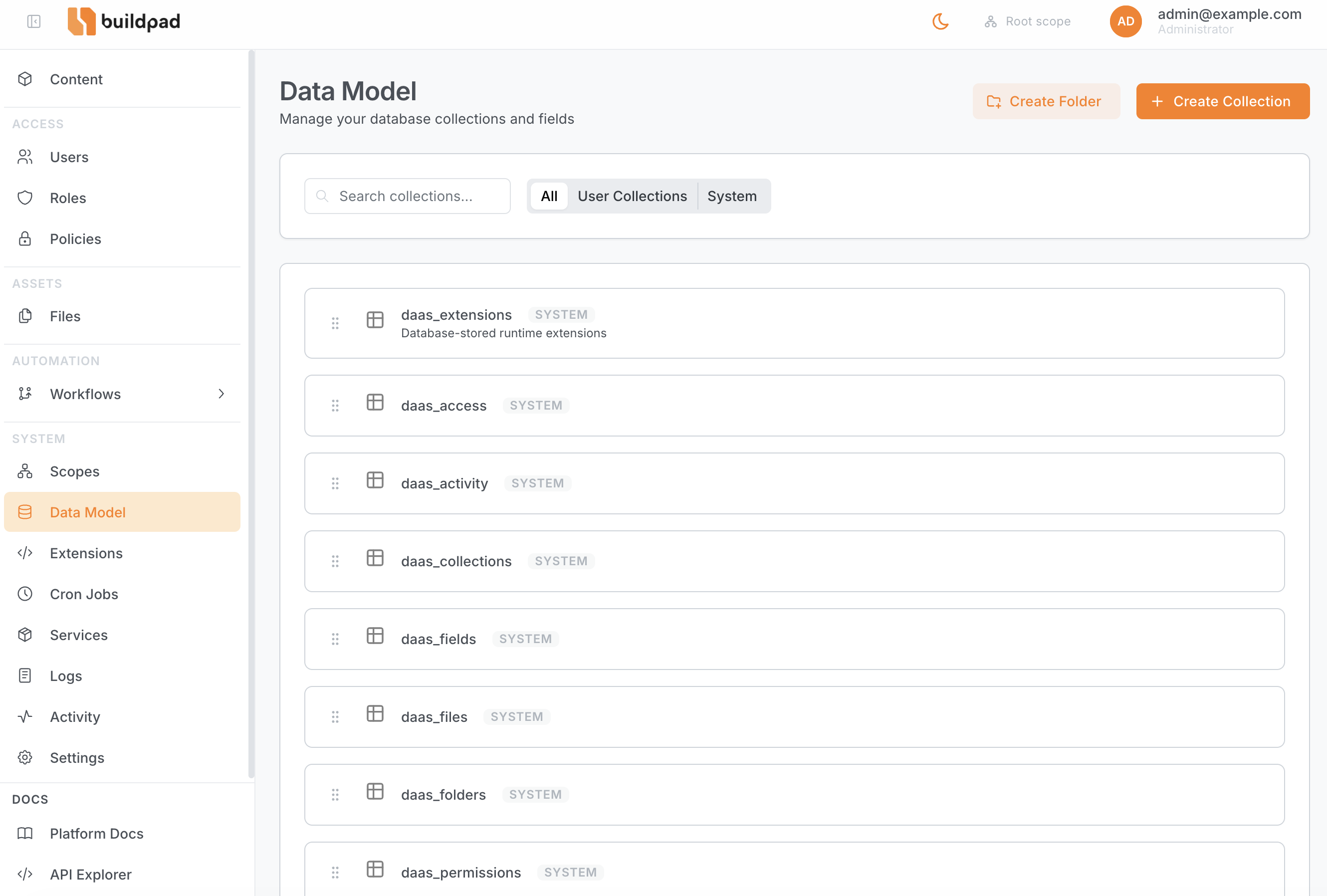Collapse the sidebar with the panel icon
The height and width of the screenshot is (896, 1327).
click(x=34, y=21)
